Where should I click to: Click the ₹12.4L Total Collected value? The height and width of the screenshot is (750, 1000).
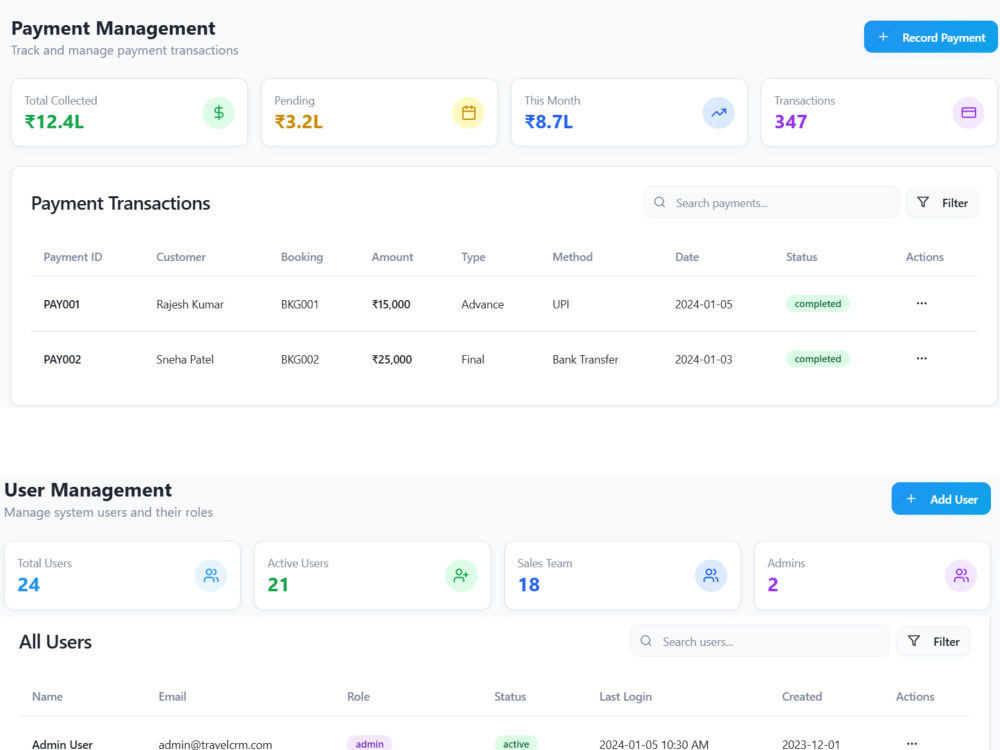54,121
